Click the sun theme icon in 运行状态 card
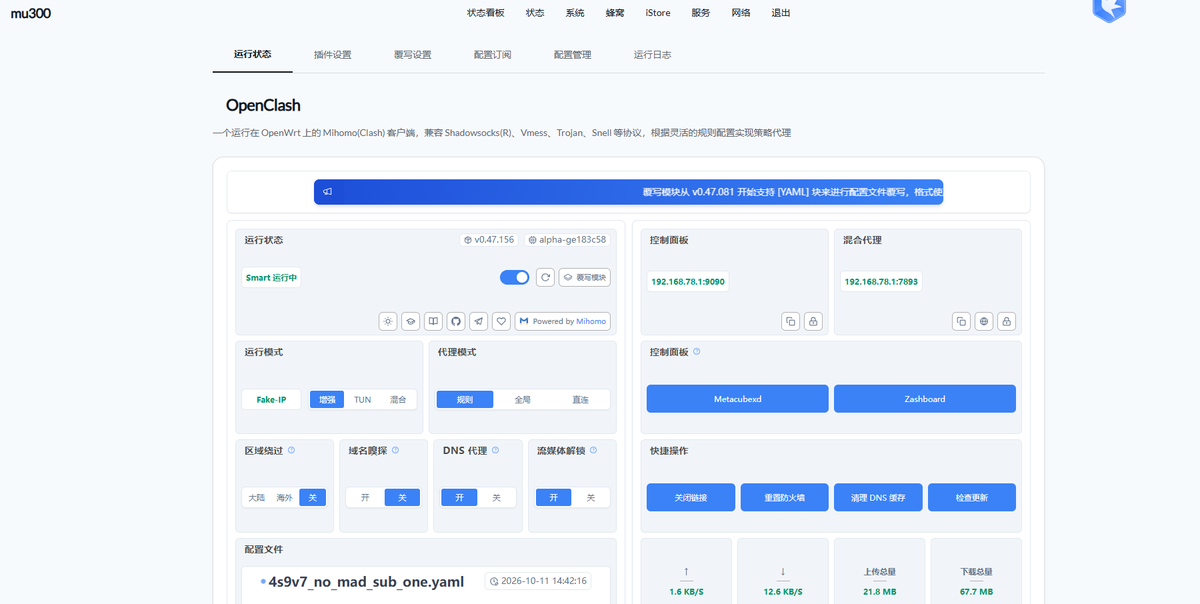The image size is (1200, 604). (x=388, y=321)
